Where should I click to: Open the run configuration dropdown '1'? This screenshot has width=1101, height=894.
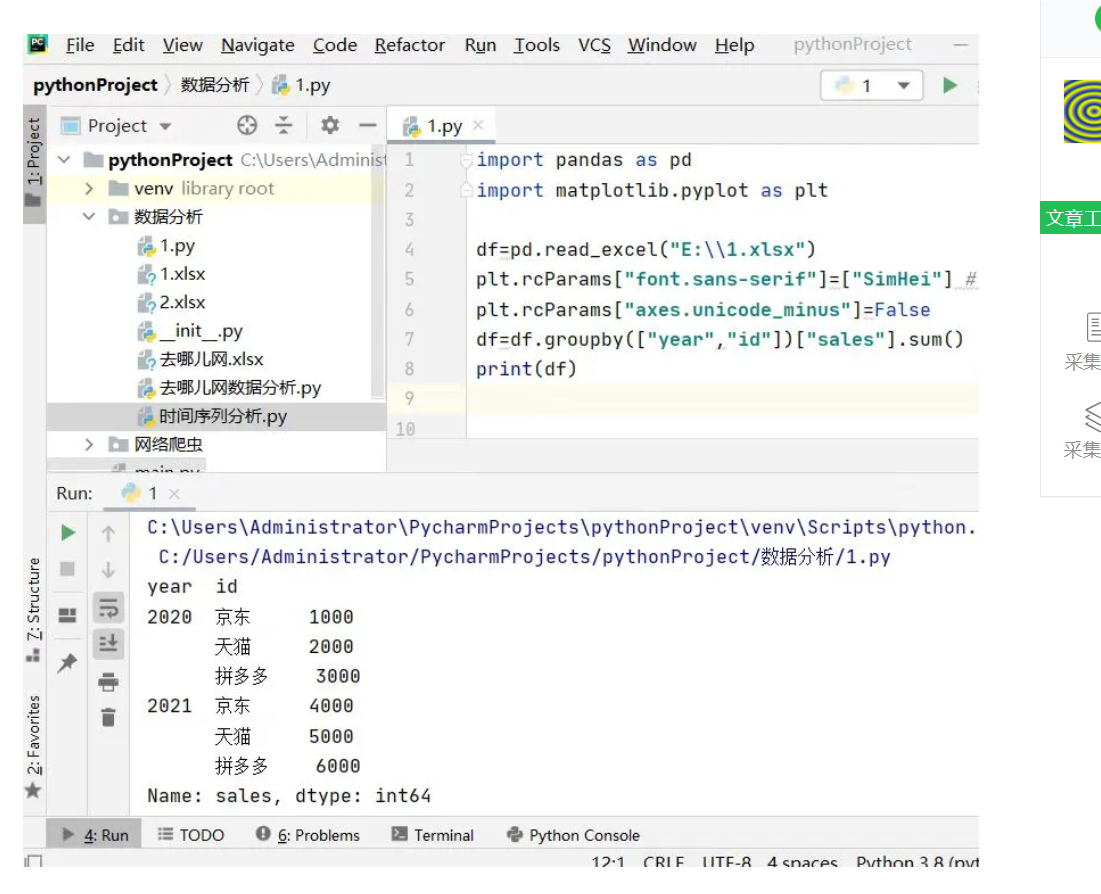905,86
